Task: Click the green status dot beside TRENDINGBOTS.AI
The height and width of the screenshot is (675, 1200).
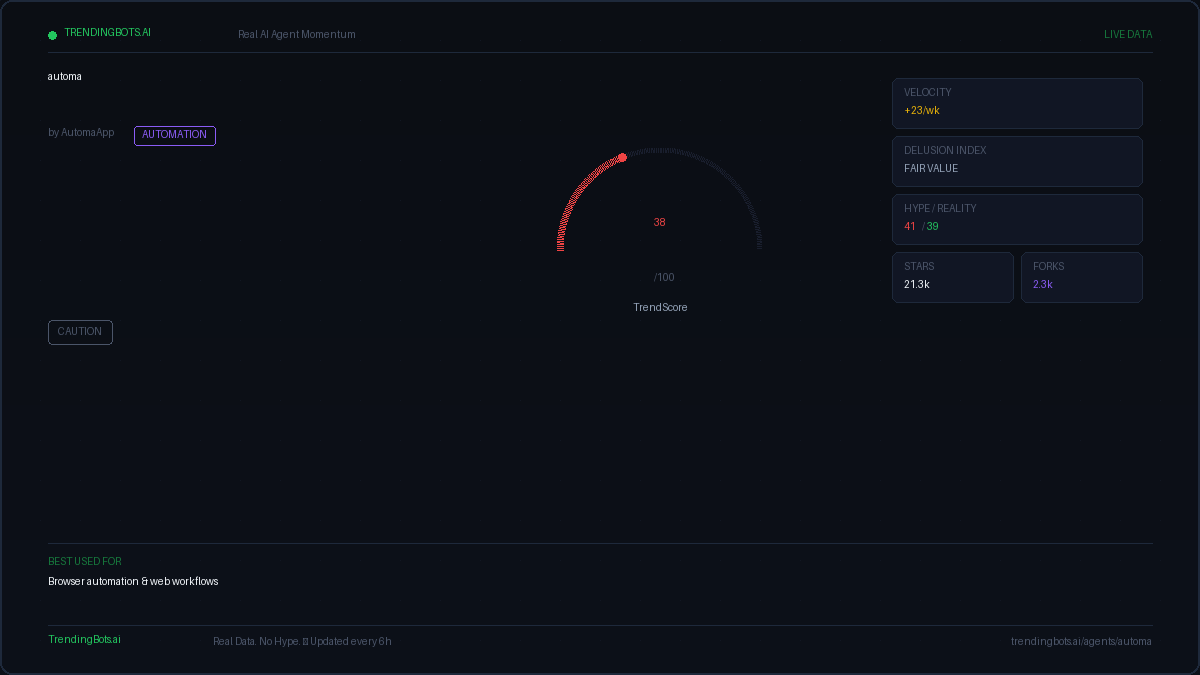Action: pyautogui.click(x=52, y=35)
